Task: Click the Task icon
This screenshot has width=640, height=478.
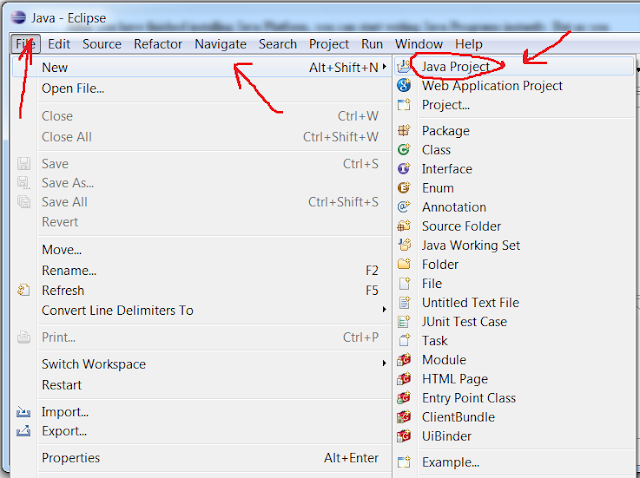Action: pos(404,340)
